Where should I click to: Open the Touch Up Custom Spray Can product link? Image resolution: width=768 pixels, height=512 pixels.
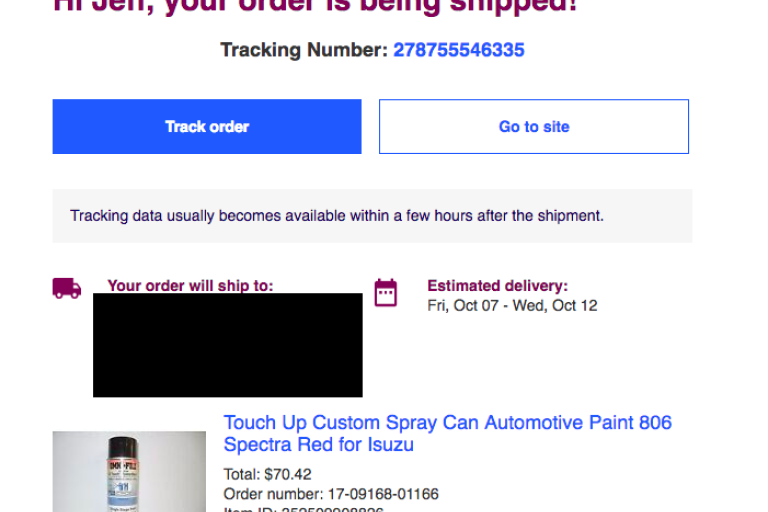(447, 423)
